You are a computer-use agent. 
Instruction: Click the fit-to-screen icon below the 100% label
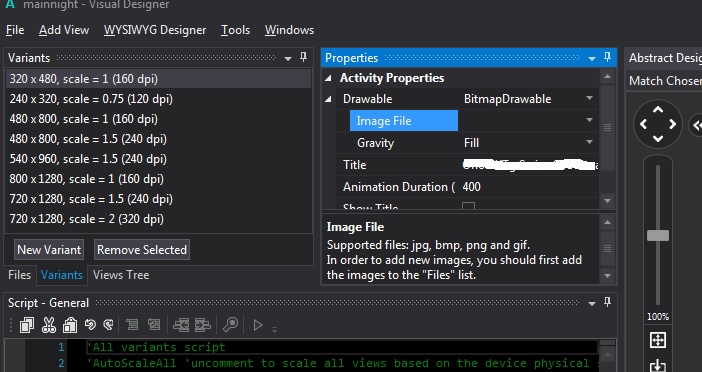point(658,340)
